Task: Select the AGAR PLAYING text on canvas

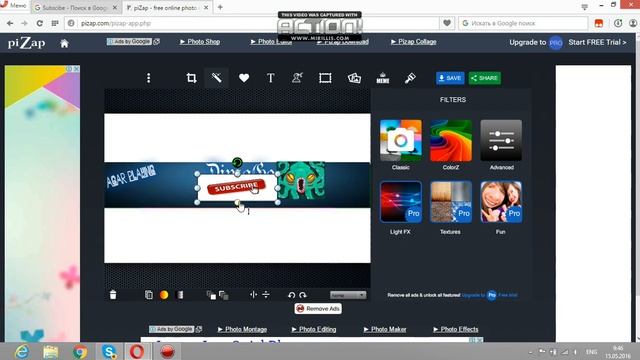Action: pos(131,176)
